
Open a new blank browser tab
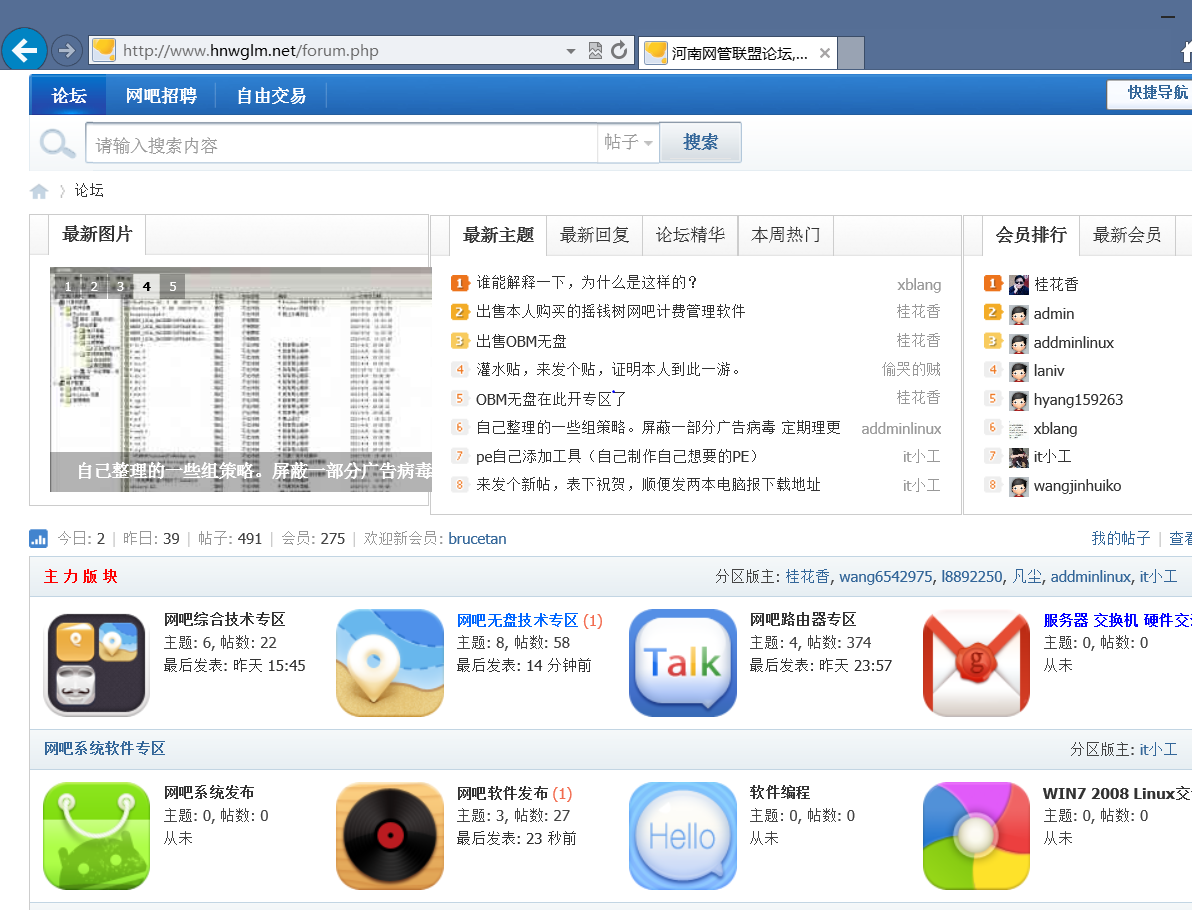pyautogui.click(x=851, y=53)
